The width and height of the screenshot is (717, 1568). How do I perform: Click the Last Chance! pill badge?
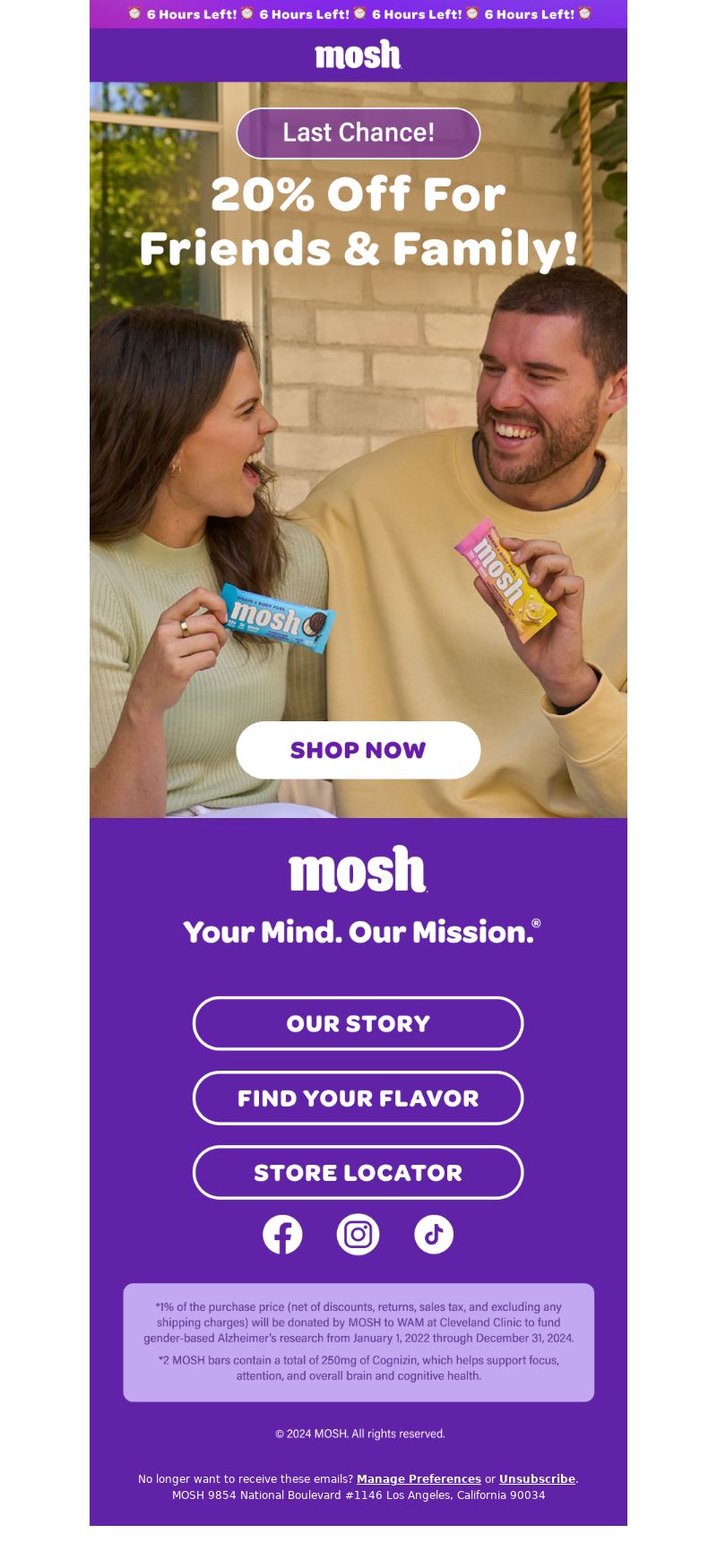point(358,133)
